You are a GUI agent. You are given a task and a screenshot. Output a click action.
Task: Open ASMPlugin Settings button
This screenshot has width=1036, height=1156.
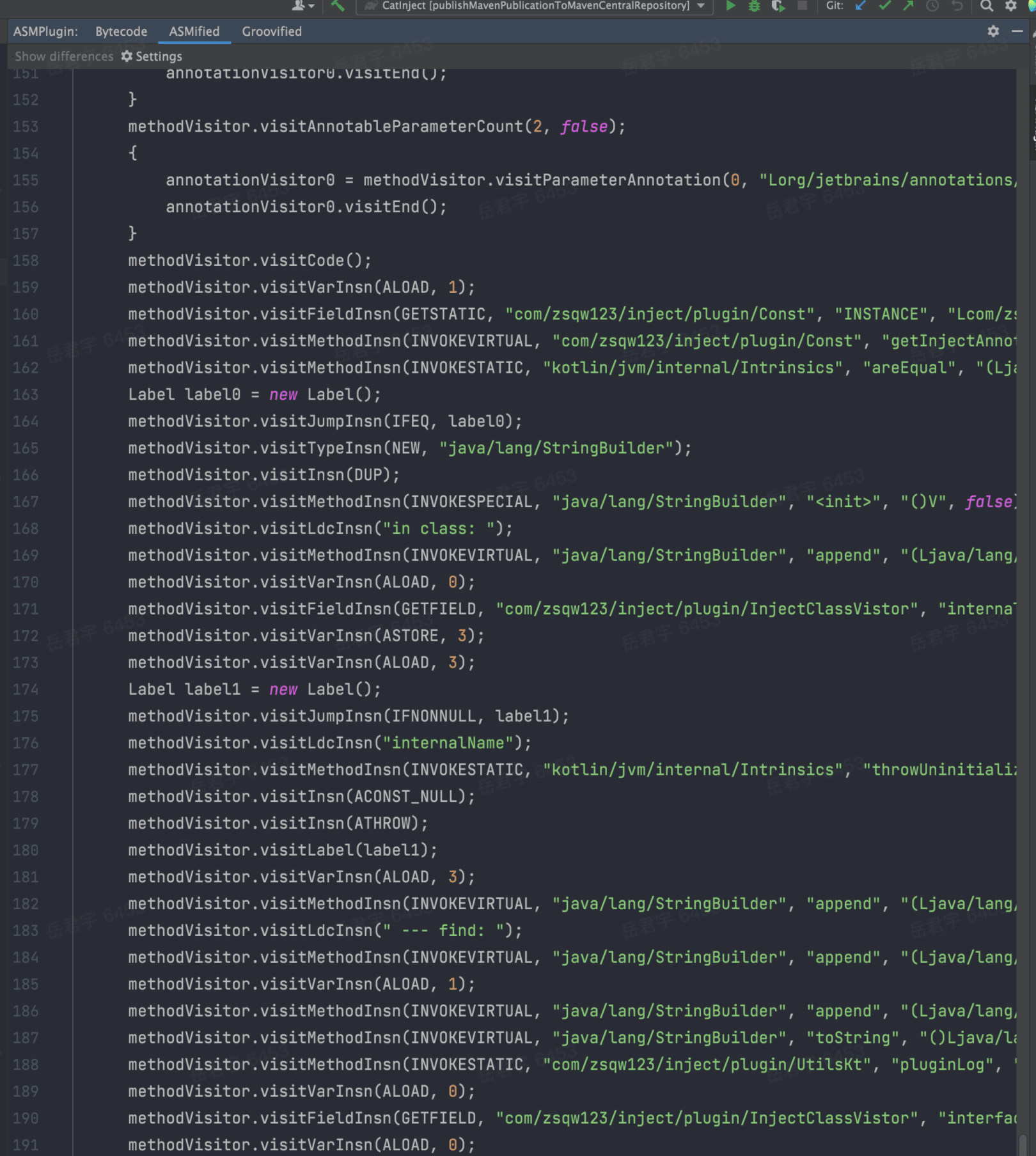point(152,56)
